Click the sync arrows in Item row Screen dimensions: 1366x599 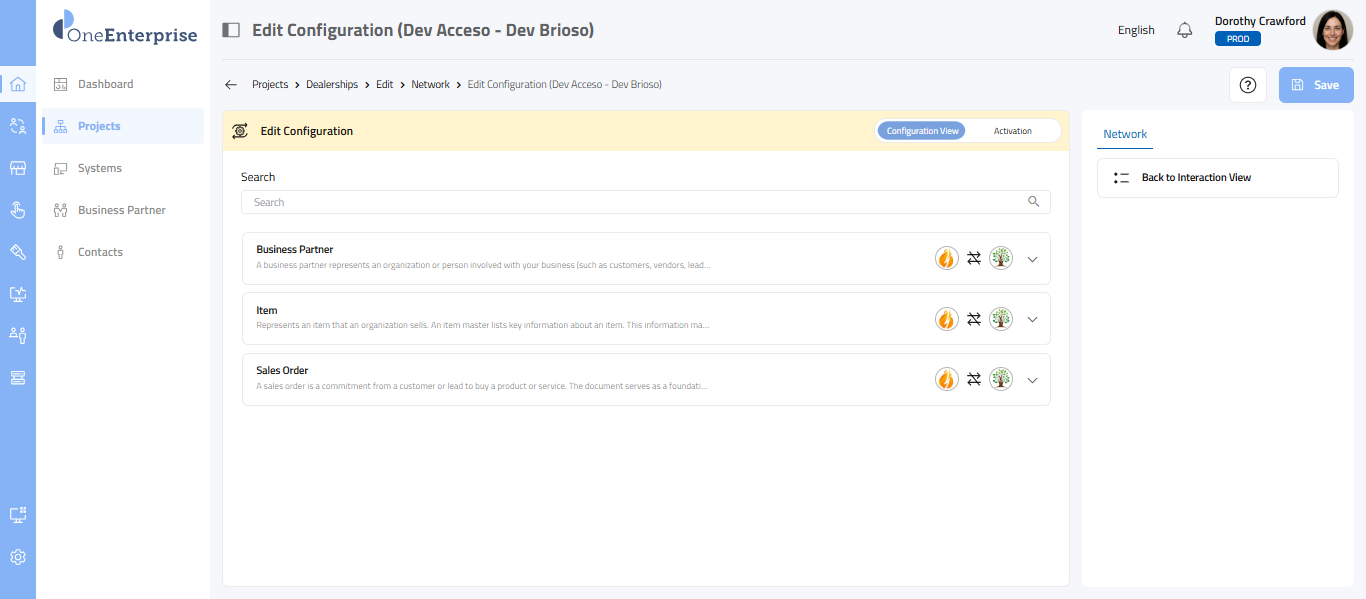click(974, 319)
